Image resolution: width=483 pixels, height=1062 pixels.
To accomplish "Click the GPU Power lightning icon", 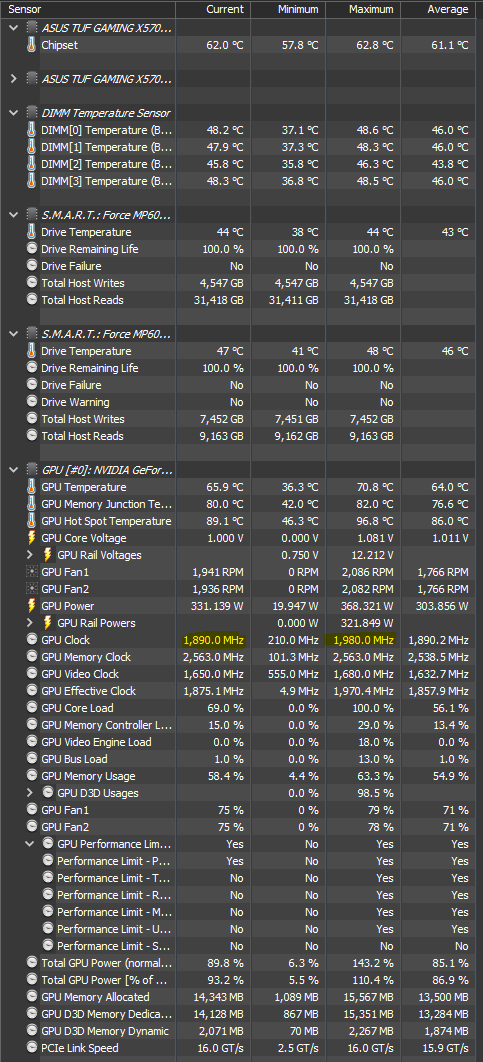I will (32, 606).
